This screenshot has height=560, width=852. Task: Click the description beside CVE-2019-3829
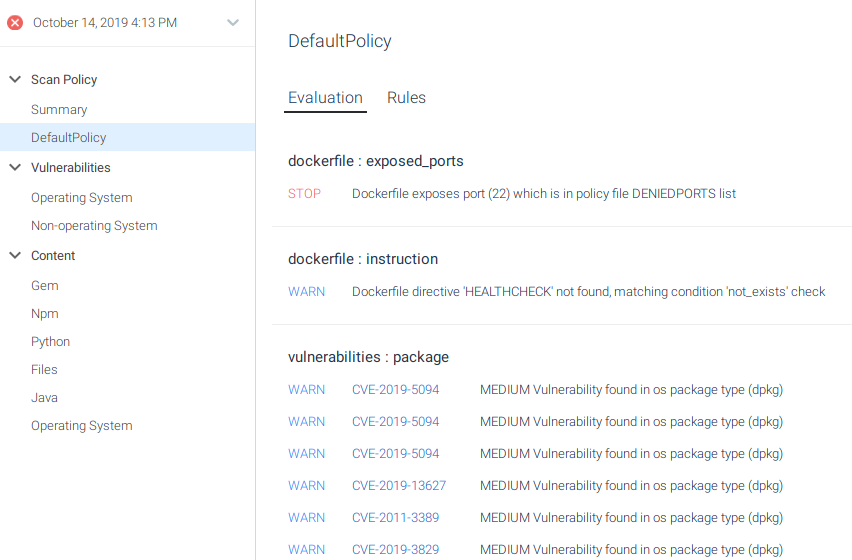631,550
